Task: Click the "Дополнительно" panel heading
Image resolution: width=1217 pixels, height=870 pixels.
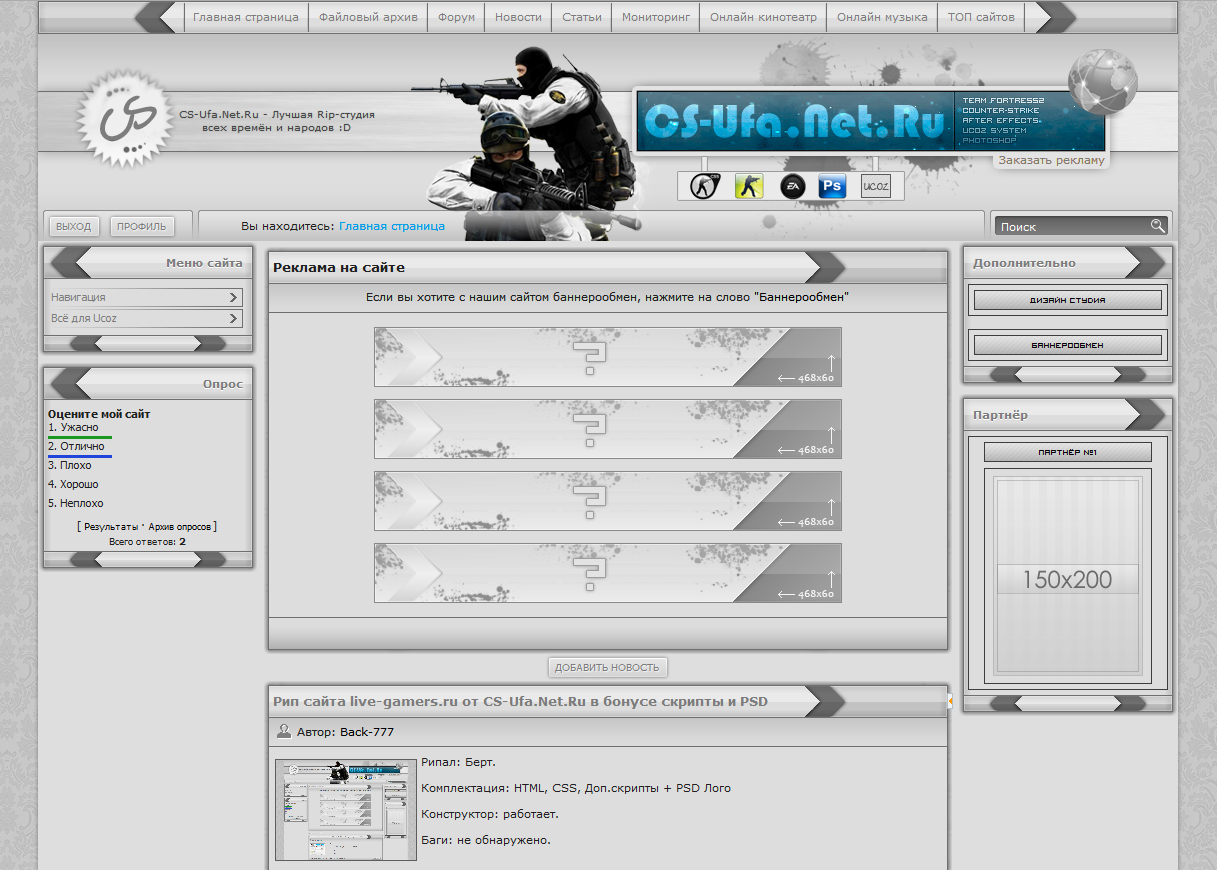Action: [1024, 263]
